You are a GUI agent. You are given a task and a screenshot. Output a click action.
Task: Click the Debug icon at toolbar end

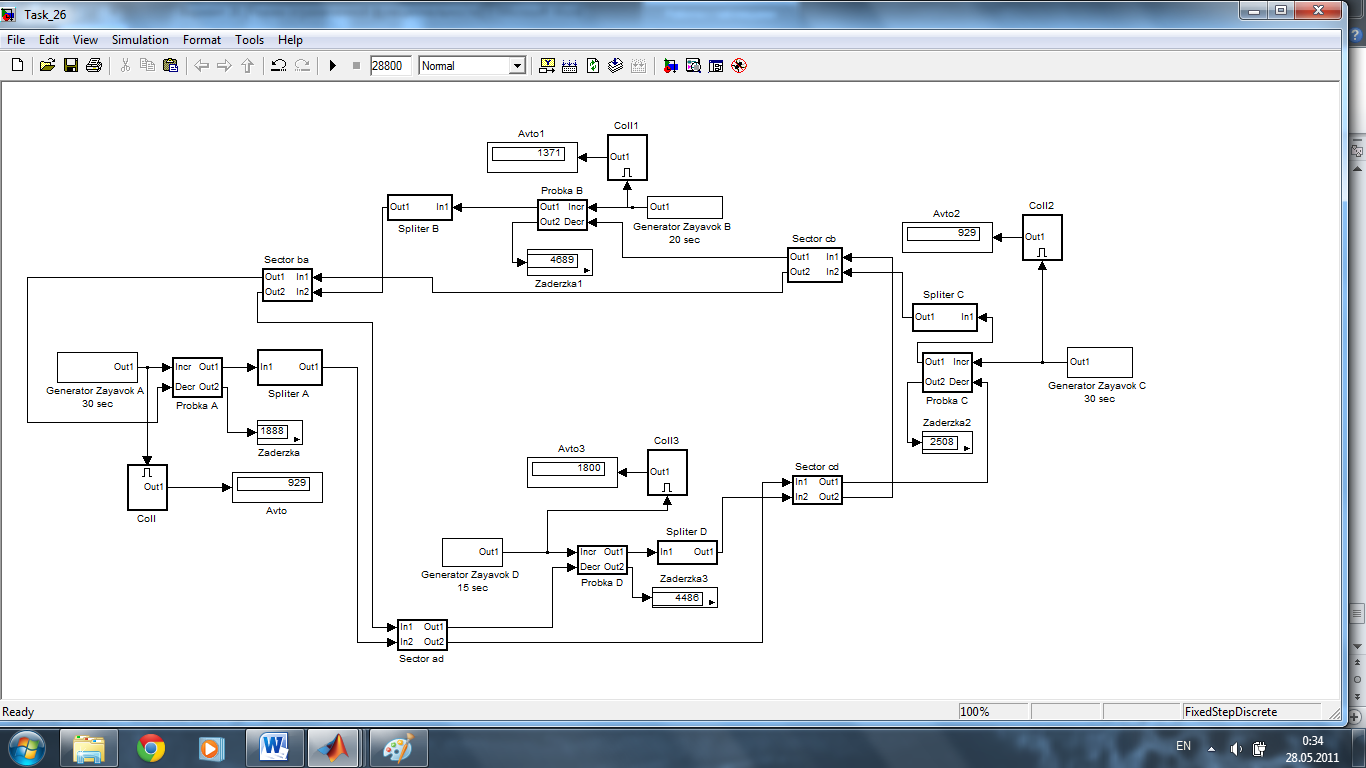click(739, 66)
